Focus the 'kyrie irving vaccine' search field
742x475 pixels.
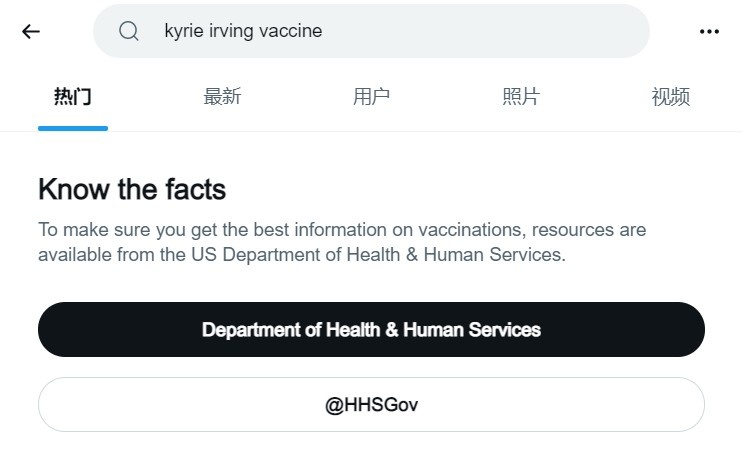pos(371,31)
